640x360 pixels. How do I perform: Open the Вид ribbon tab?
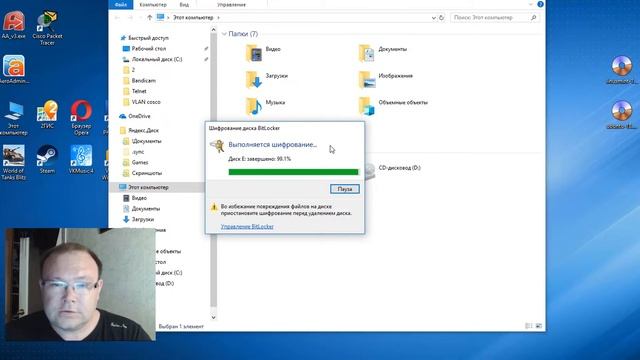coord(184,4)
